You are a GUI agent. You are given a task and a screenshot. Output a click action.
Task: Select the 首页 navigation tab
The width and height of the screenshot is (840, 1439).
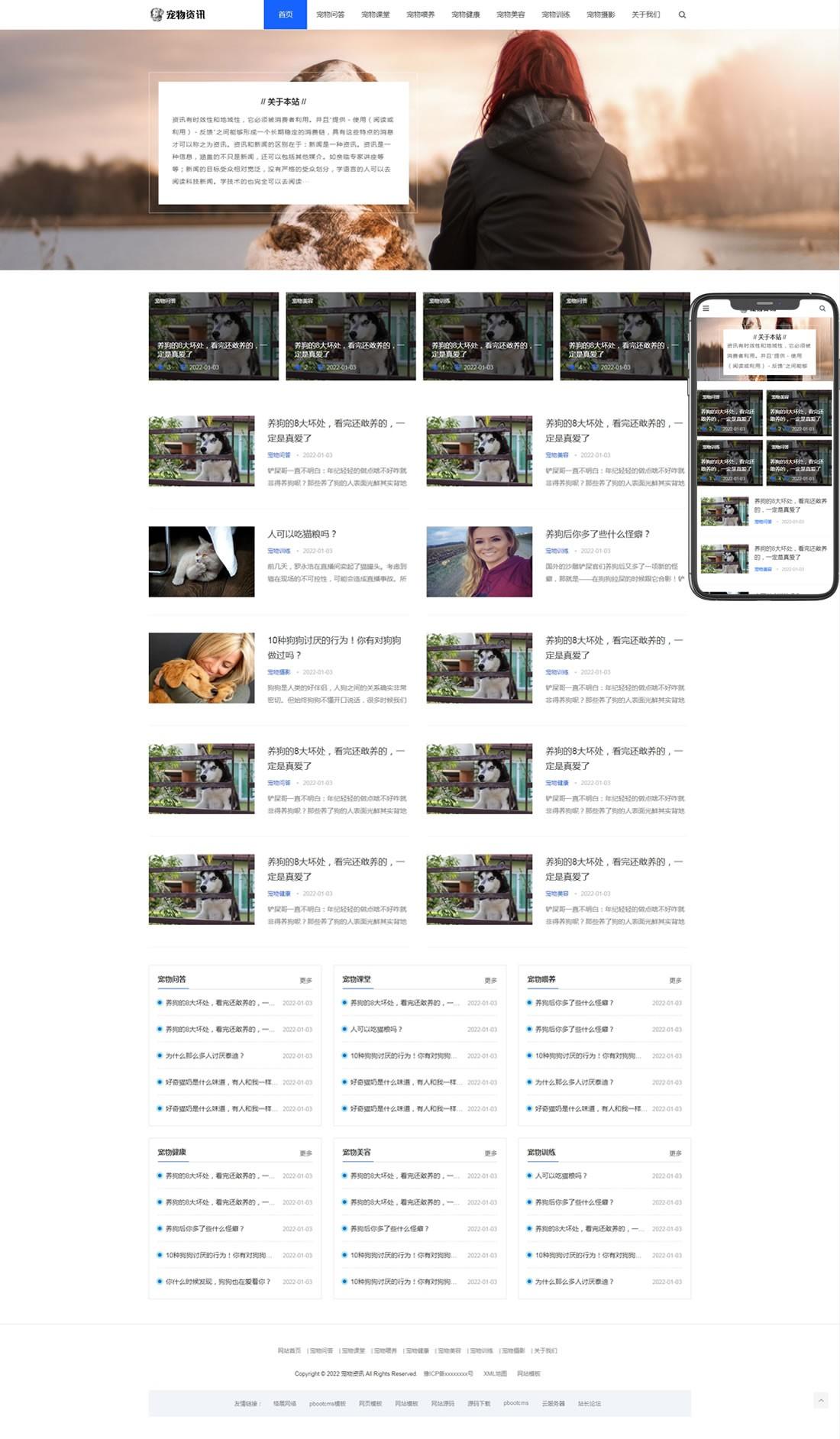point(285,15)
